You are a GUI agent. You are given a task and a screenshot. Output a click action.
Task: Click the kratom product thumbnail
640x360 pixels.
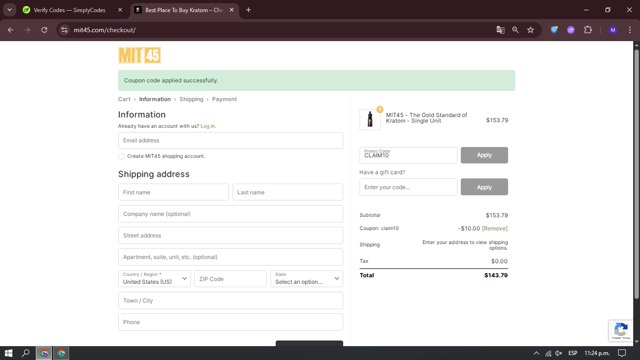pyautogui.click(x=370, y=120)
